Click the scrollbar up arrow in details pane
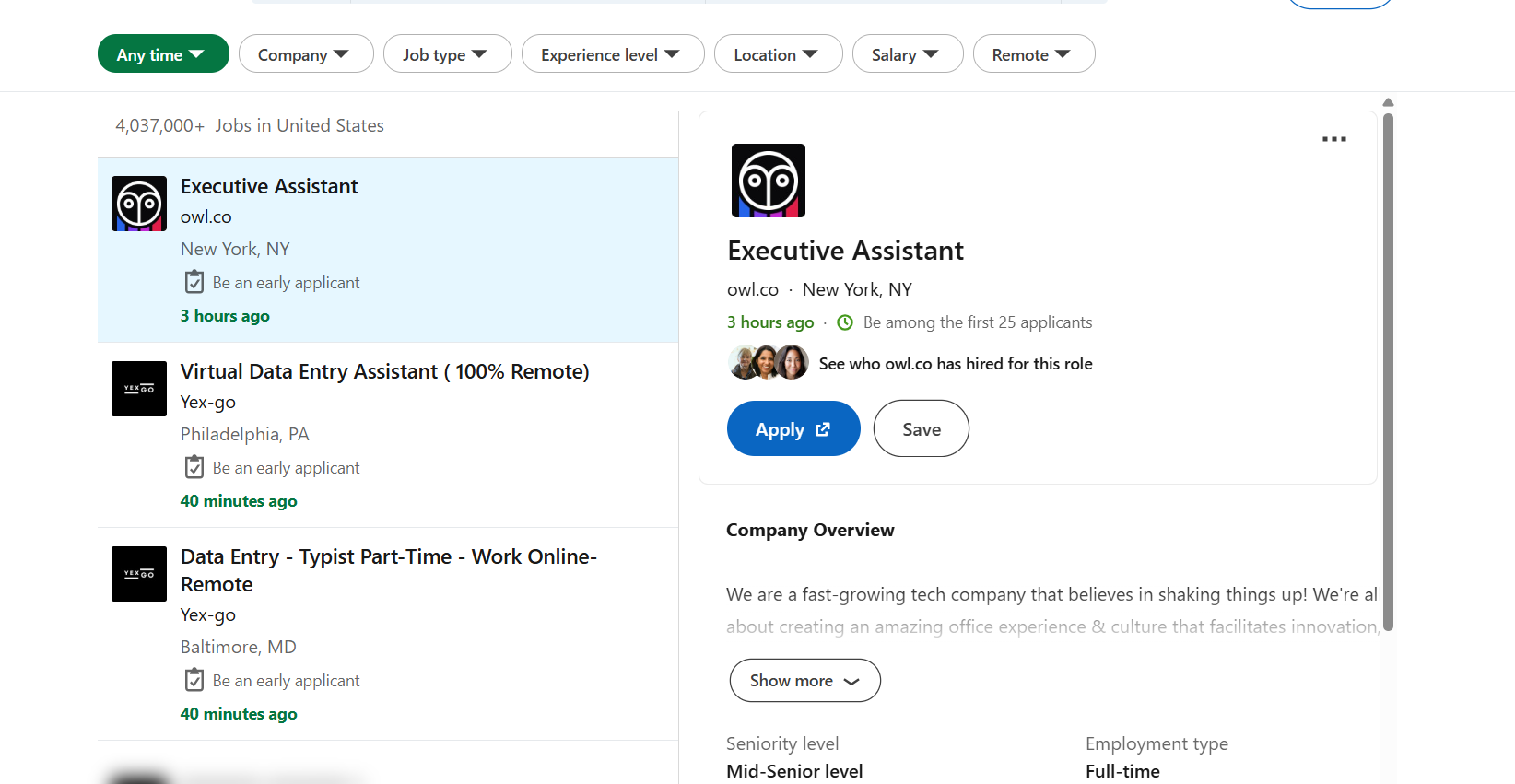 pos(1388,102)
